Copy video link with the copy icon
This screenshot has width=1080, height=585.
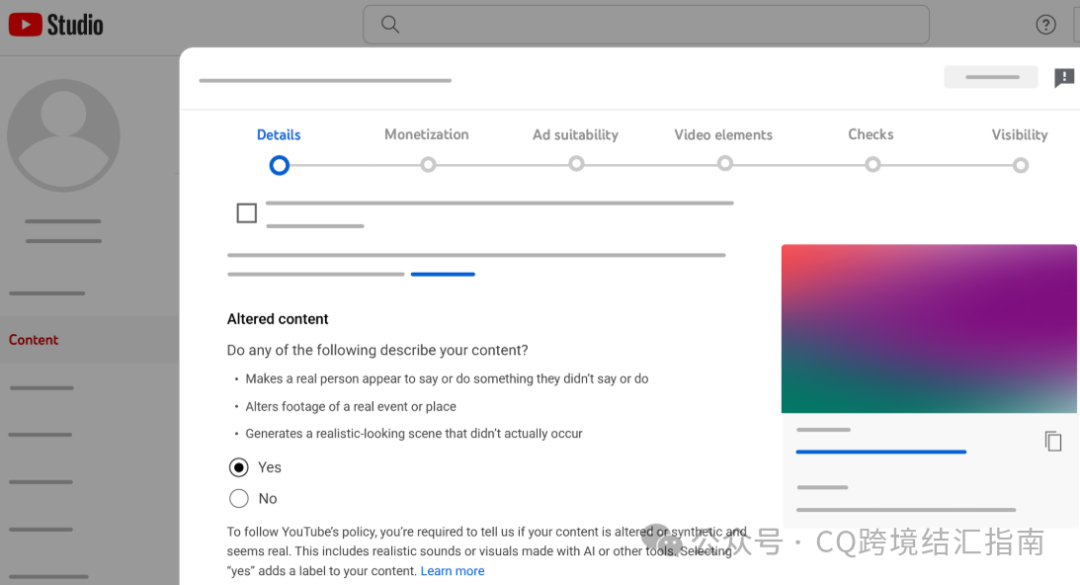(x=1053, y=441)
